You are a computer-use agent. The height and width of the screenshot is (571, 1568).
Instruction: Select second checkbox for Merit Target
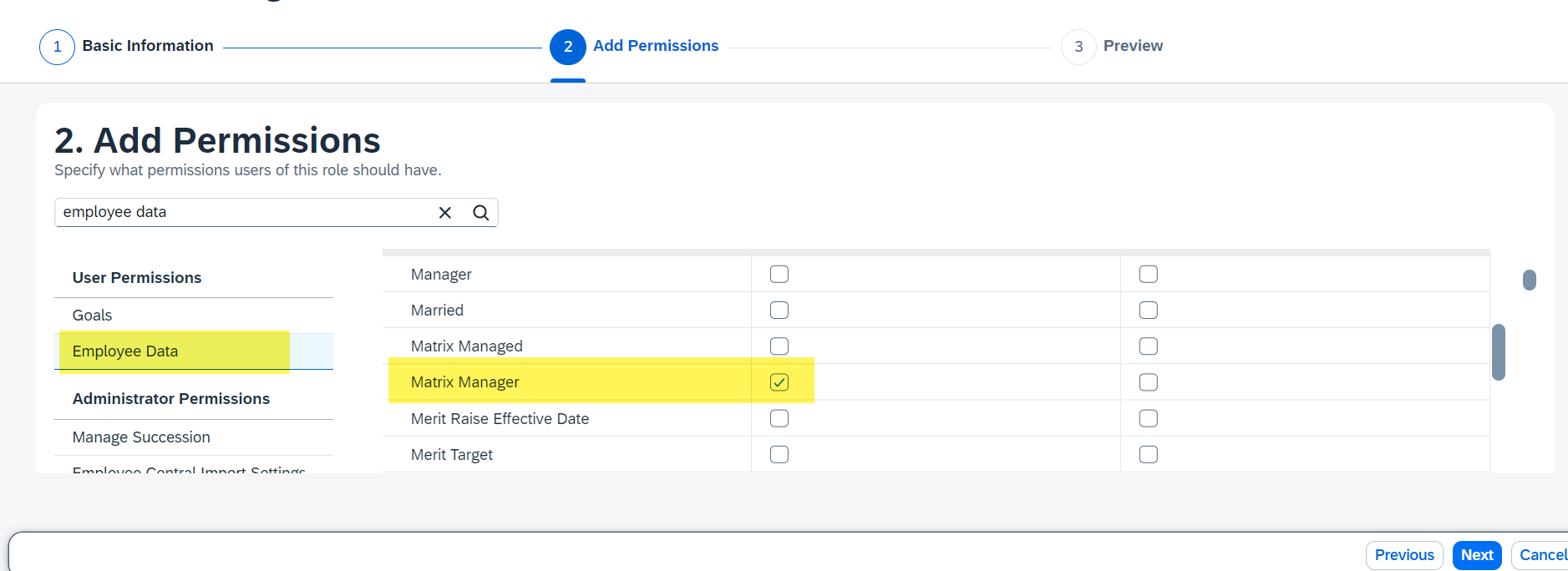(x=1149, y=454)
